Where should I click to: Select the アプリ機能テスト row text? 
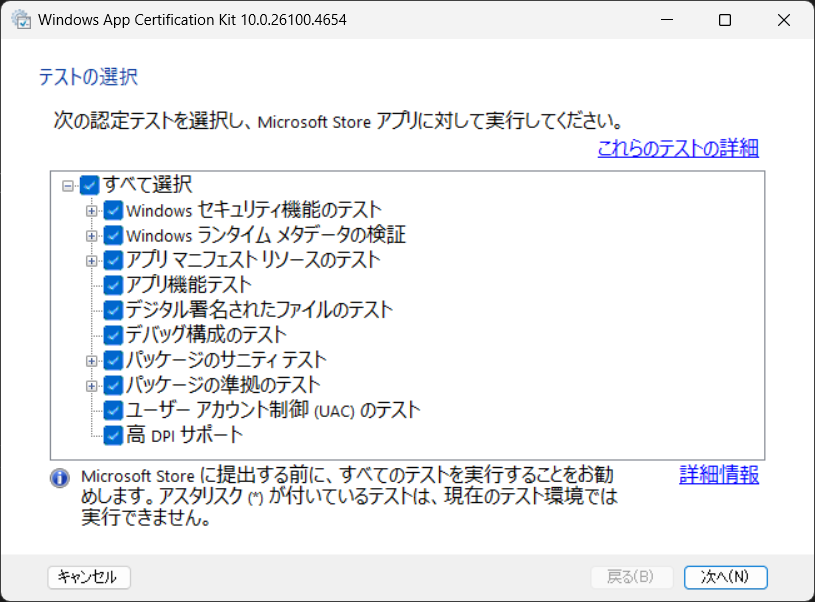click(188, 285)
